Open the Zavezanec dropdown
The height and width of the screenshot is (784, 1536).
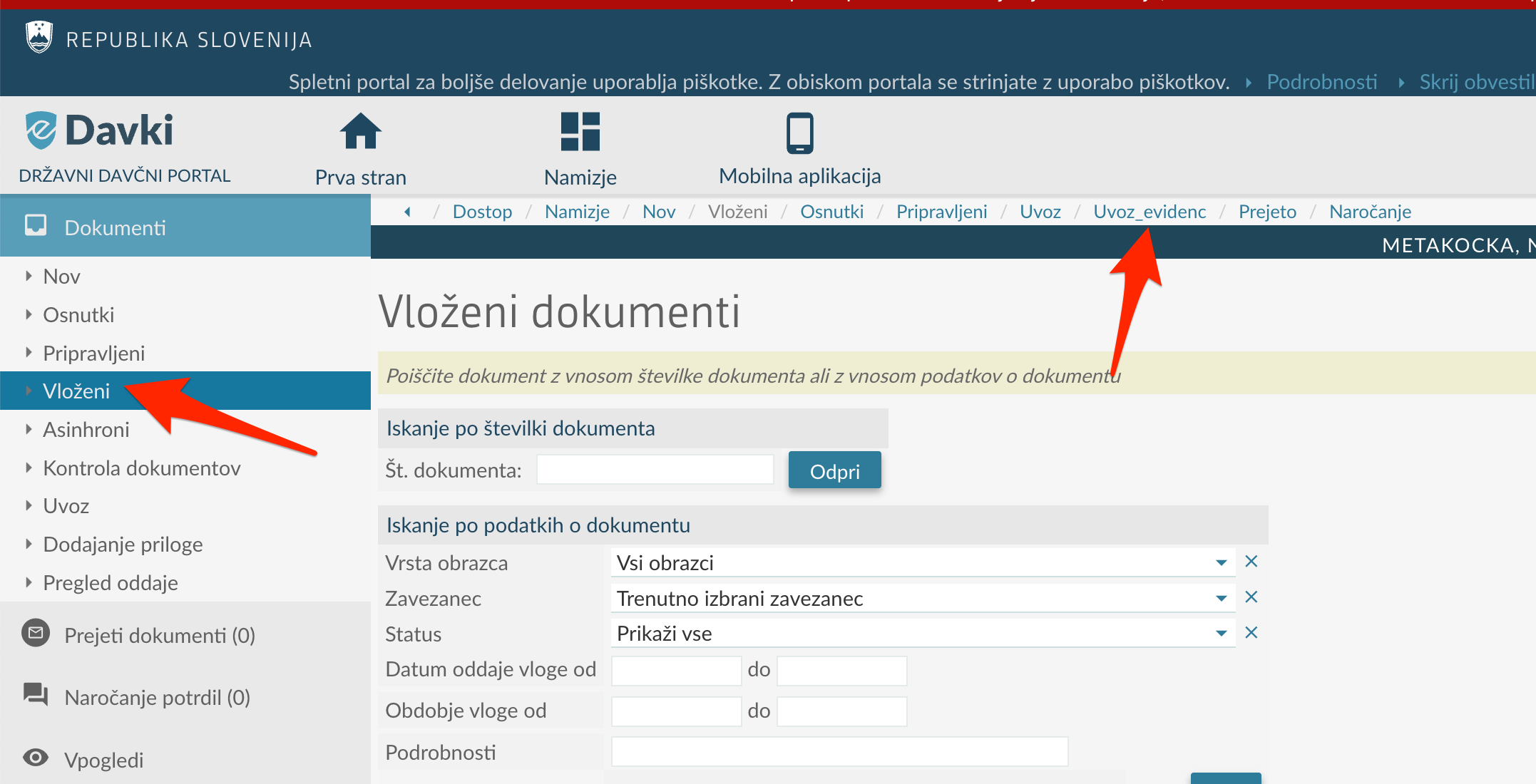1221,599
